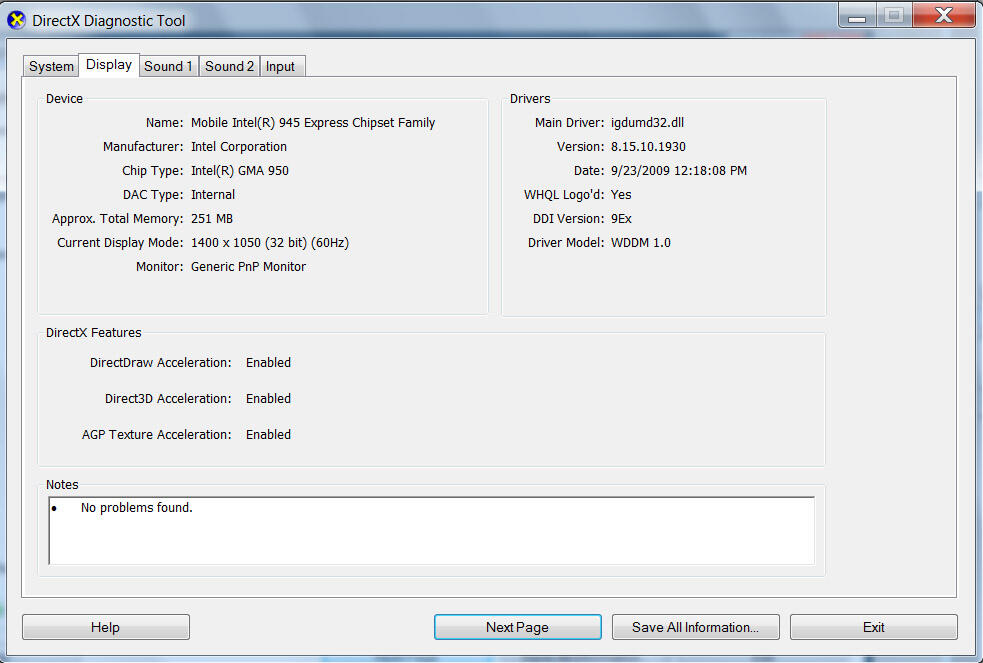Click WHQL Logo'd value 'Yes'
Viewport: 983px width, 663px height.
[x=621, y=194]
